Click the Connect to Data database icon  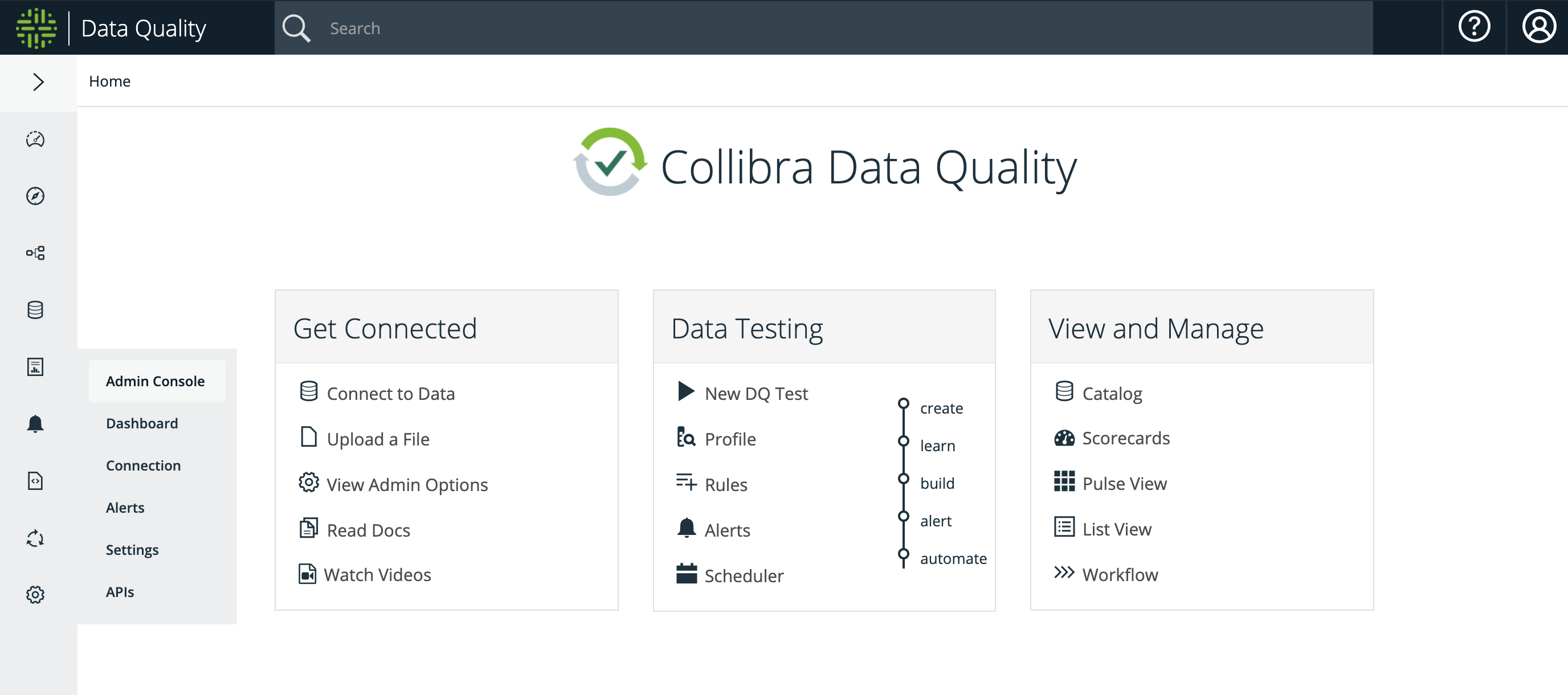[309, 391]
